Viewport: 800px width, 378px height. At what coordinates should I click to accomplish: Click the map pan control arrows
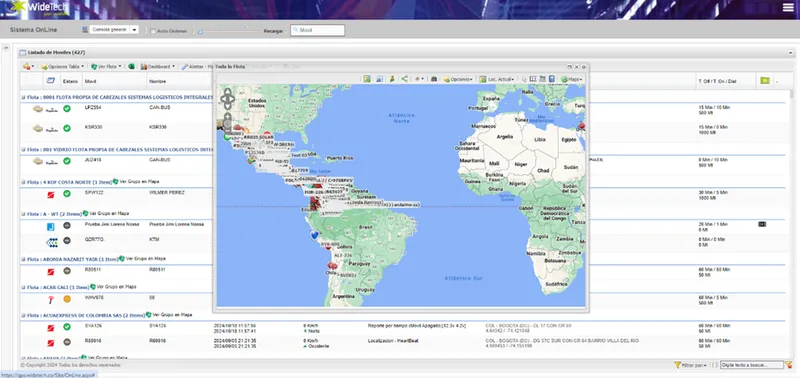pos(227,99)
